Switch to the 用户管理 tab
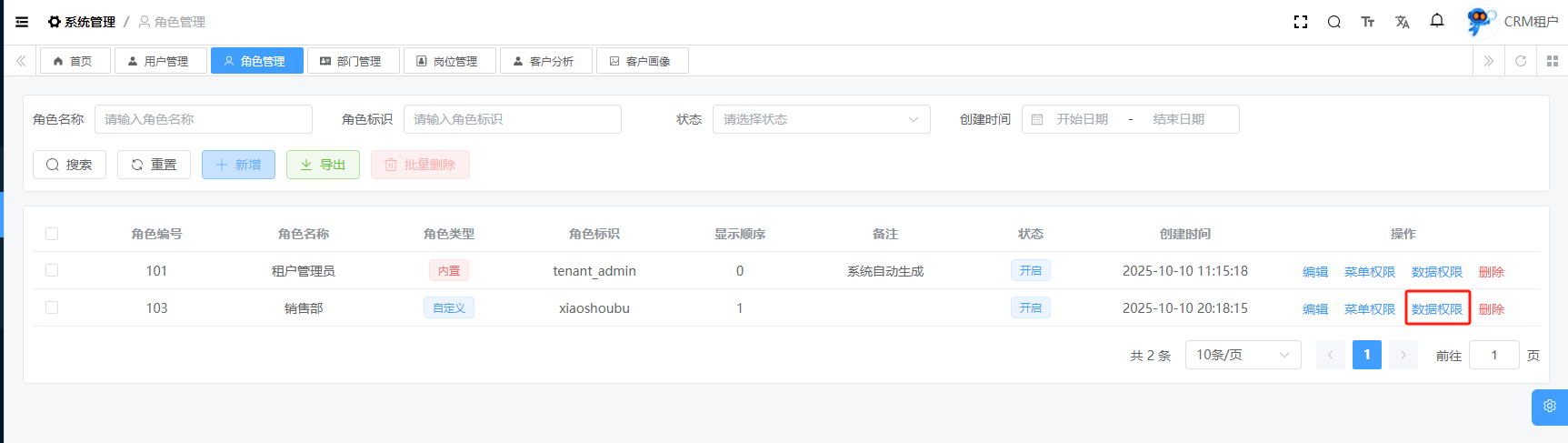Image resolution: width=1568 pixels, height=443 pixels. pos(160,61)
